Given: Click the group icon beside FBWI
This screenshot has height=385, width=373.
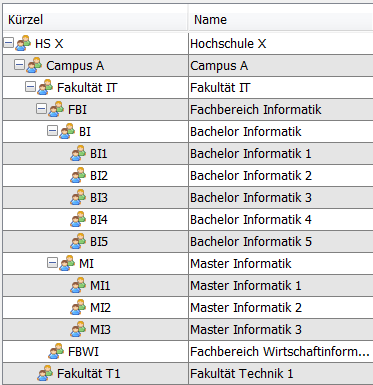Looking at the screenshot, I should click(x=56, y=351).
